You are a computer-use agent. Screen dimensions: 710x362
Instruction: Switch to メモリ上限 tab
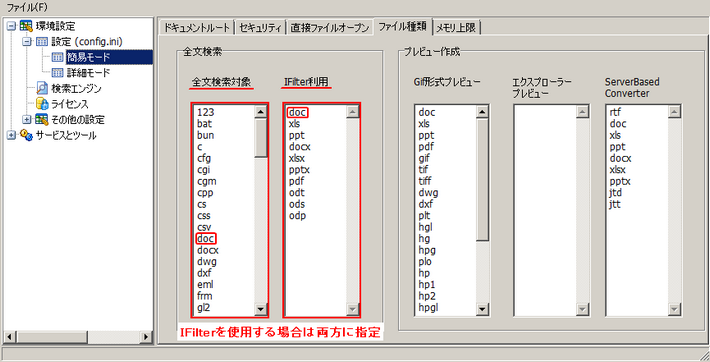coord(456,28)
